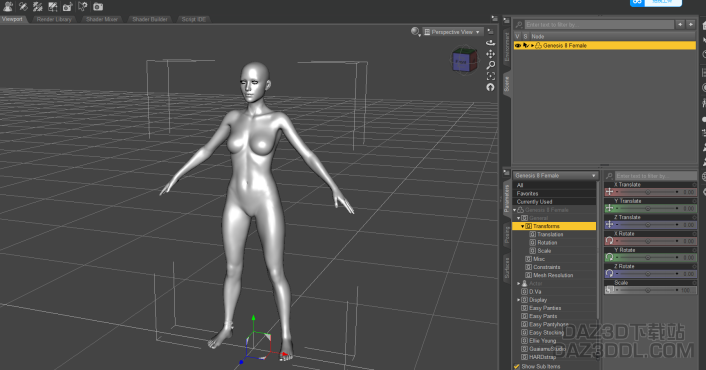The height and width of the screenshot is (370, 706).
Task: Select the magnifier zoom control in viewport
Action: coord(490,65)
